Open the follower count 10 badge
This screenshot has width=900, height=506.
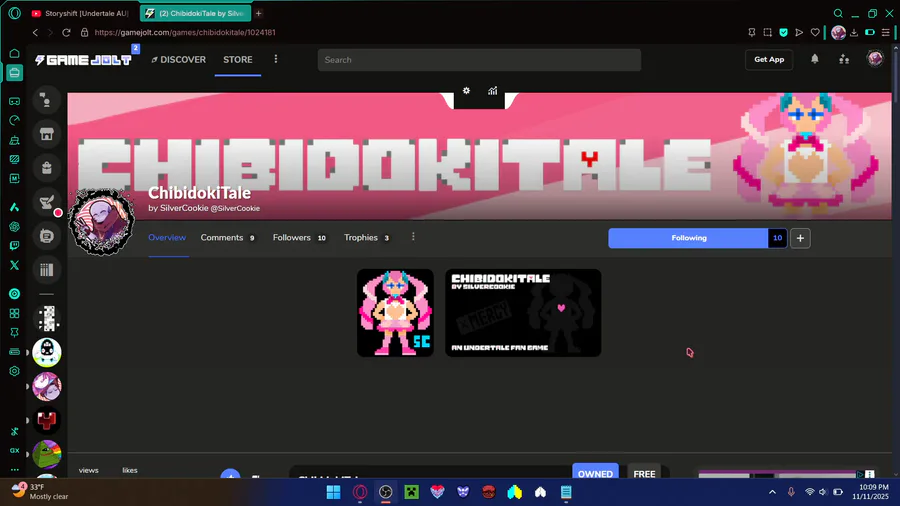777,238
